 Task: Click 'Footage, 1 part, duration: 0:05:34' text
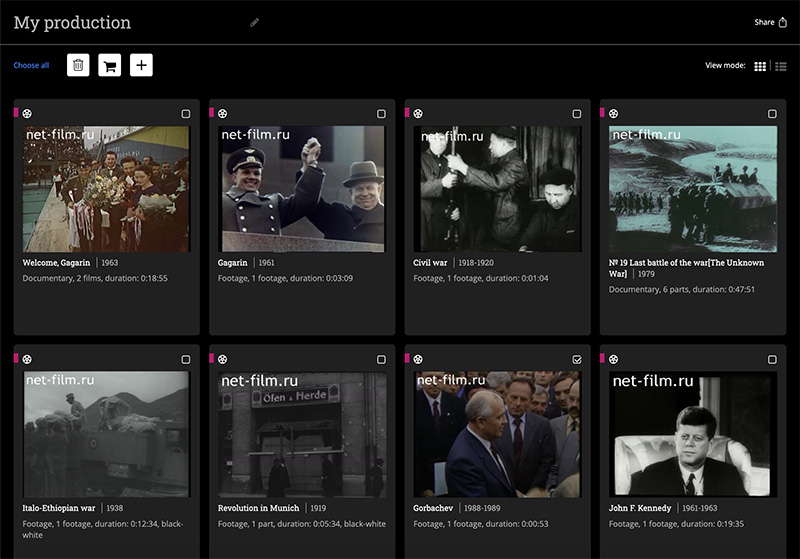pos(279,524)
